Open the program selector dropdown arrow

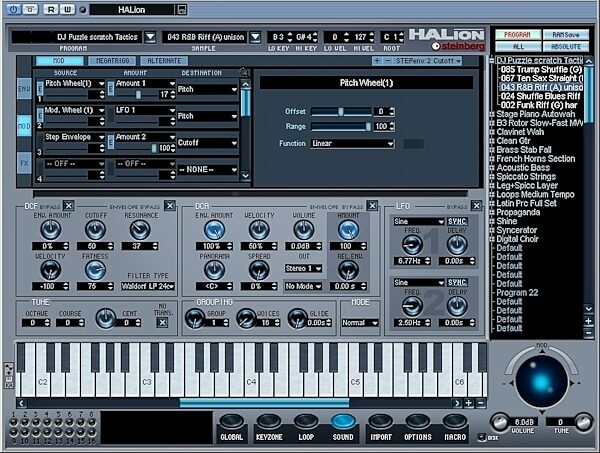150,37
